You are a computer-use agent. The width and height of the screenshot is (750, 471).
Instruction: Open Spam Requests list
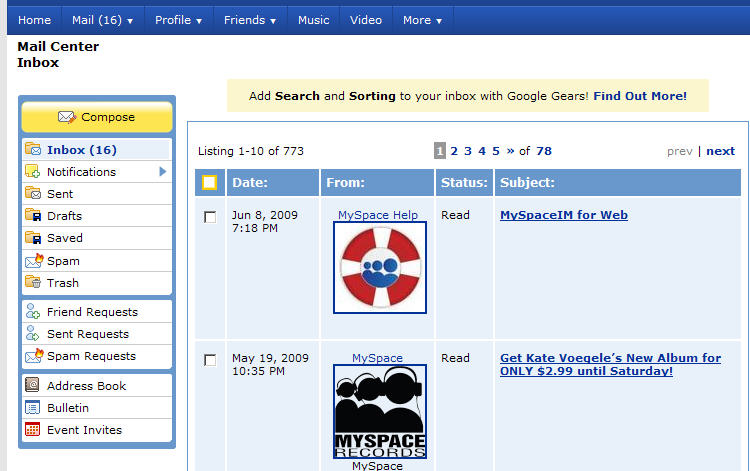tap(96, 356)
